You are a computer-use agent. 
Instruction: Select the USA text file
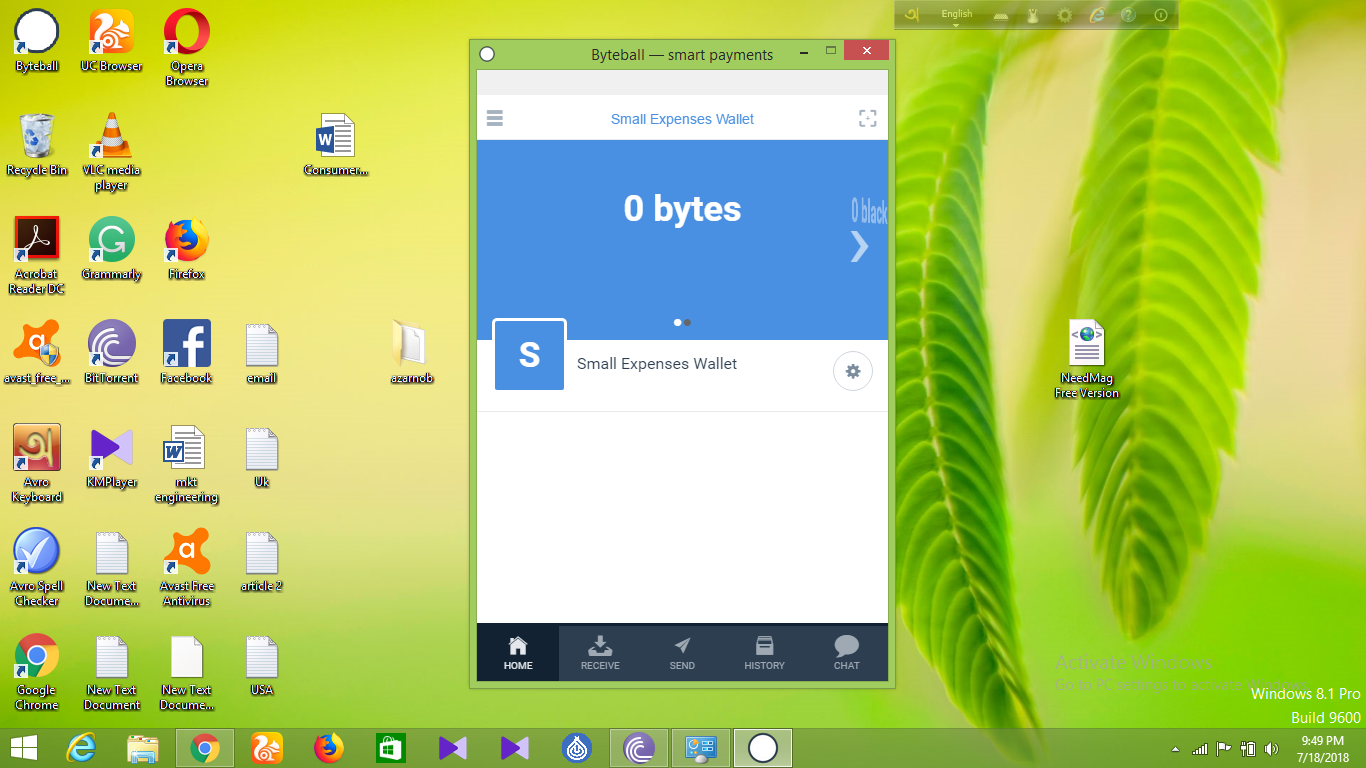pos(261,664)
